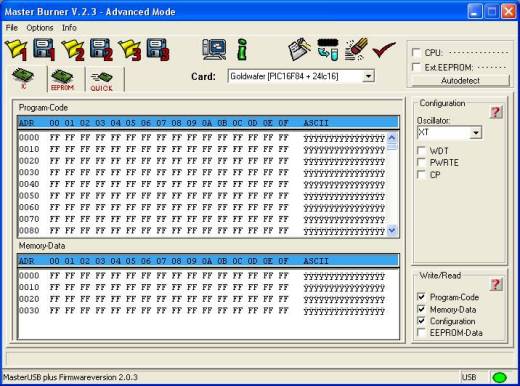520x386 pixels.
Task: Select the QUICK mode icon
Action: point(102,82)
